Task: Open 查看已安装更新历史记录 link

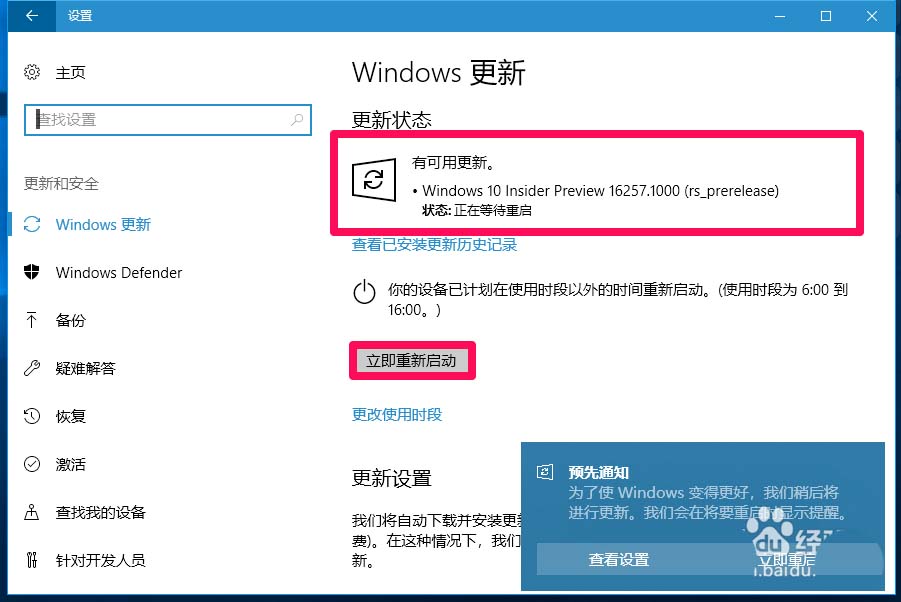Action: (x=434, y=245)
